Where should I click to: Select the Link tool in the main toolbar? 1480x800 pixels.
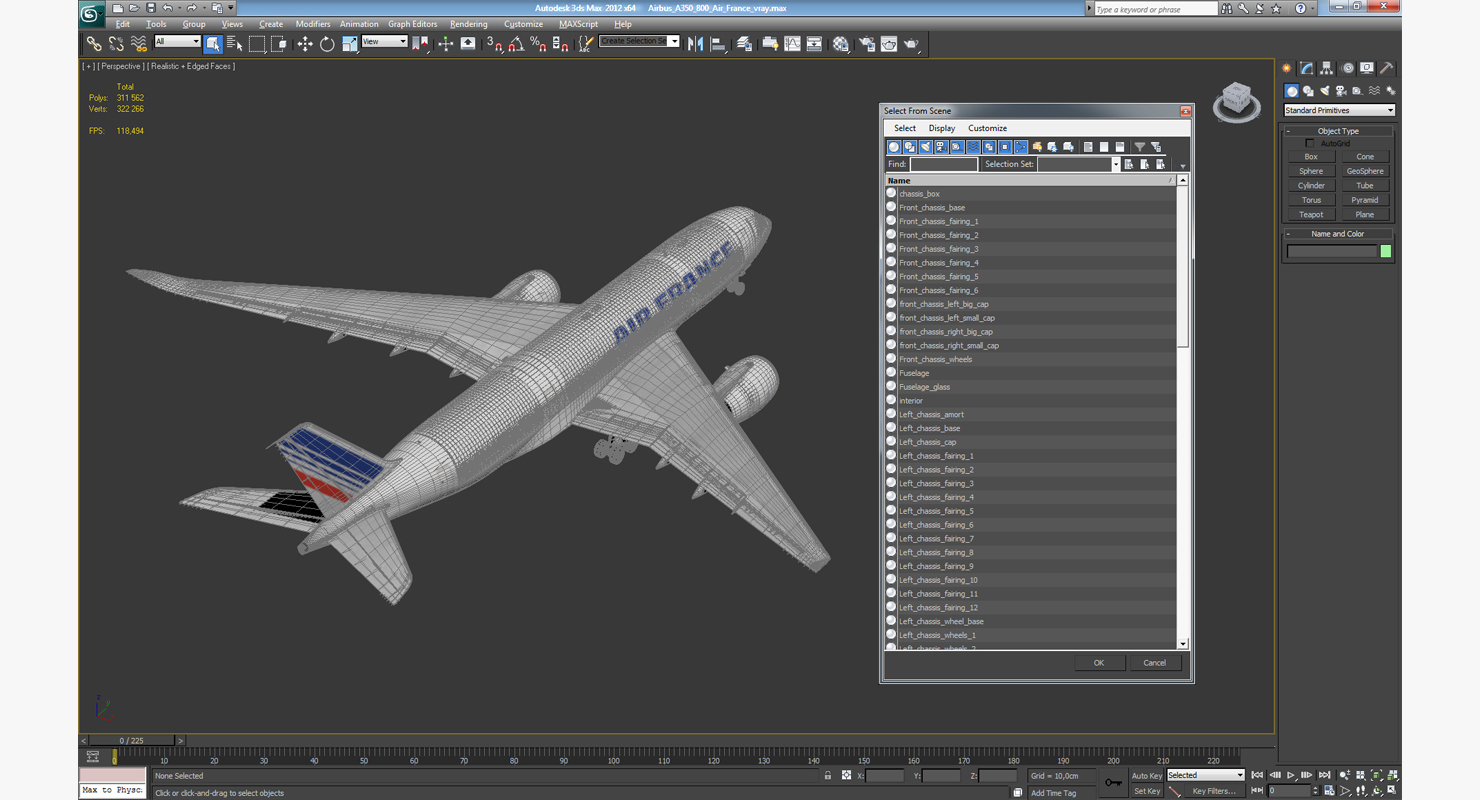[94, 43]
